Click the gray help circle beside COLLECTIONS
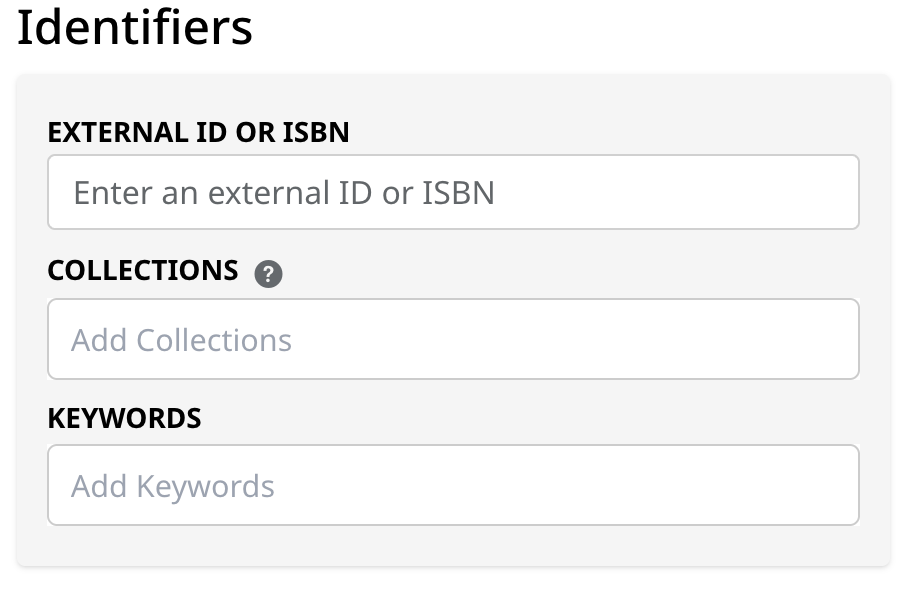Viewport: 918px width, 592px height. (268, 273)
